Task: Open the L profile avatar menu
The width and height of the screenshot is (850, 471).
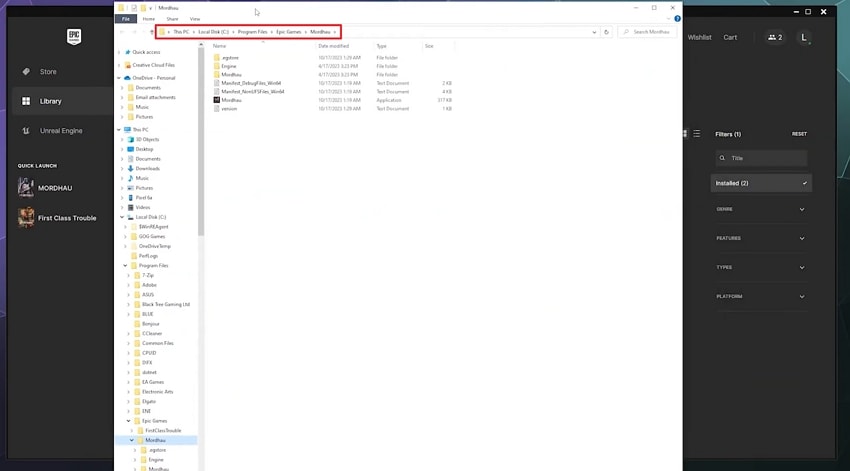Action: (804, 37)
